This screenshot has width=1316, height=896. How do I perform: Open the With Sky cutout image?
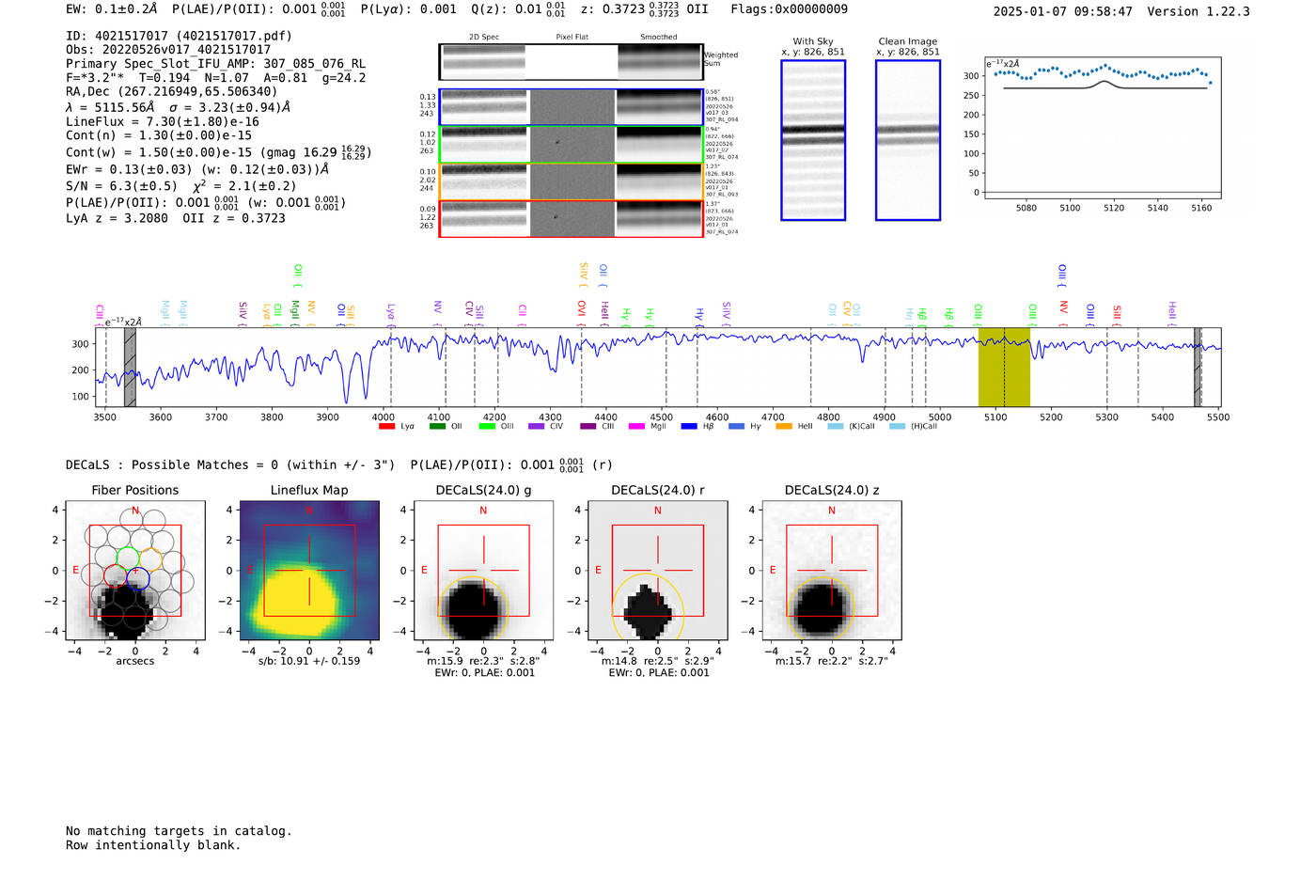(x=813, y=140)
